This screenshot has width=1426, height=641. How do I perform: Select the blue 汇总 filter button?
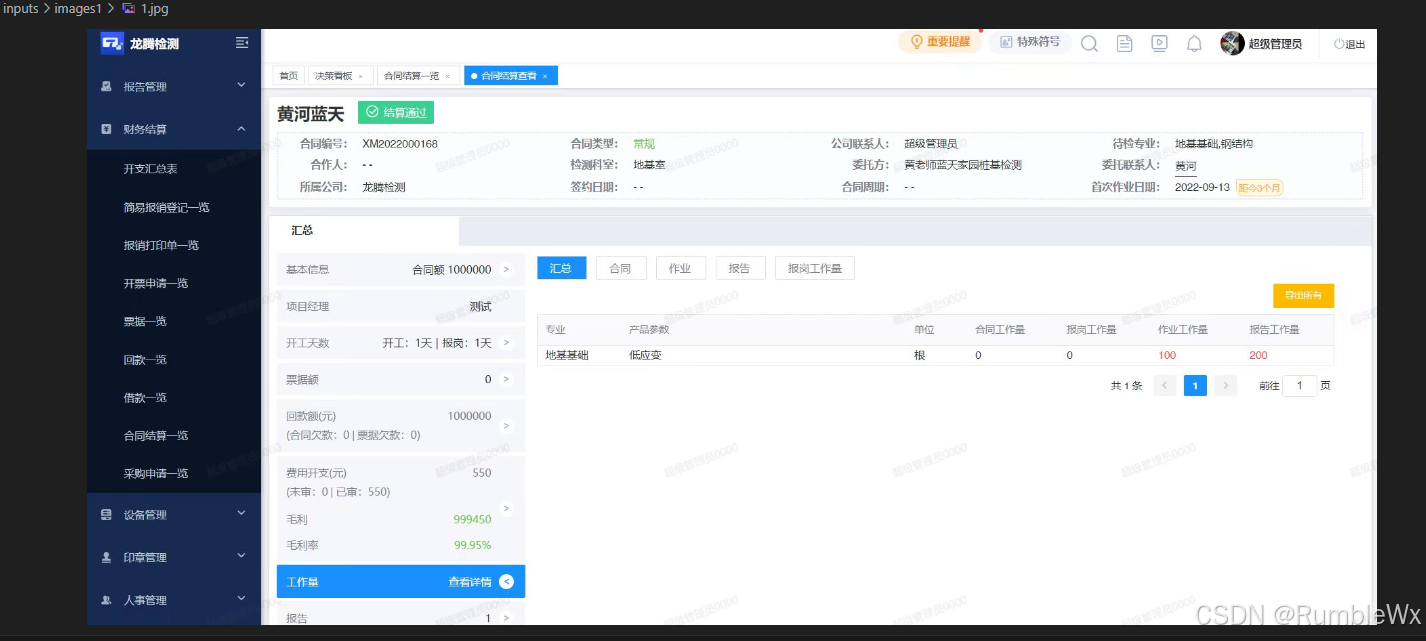tap(561, 268)
